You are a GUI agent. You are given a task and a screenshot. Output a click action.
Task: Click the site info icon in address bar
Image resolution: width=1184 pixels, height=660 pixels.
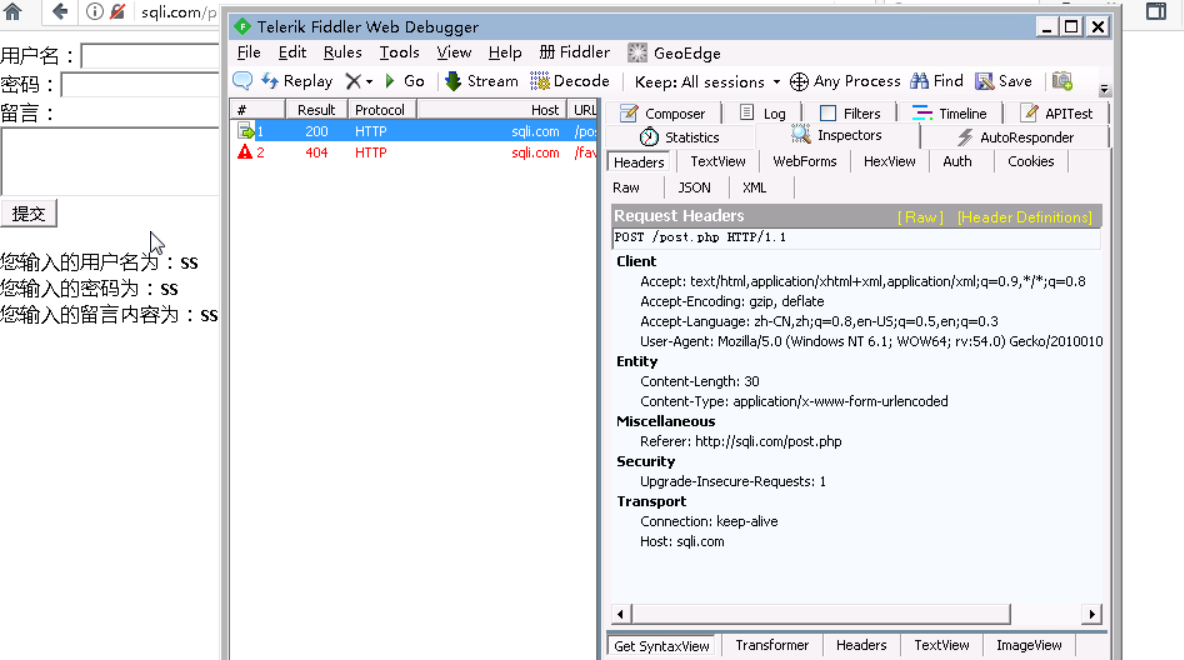[94, 11]
